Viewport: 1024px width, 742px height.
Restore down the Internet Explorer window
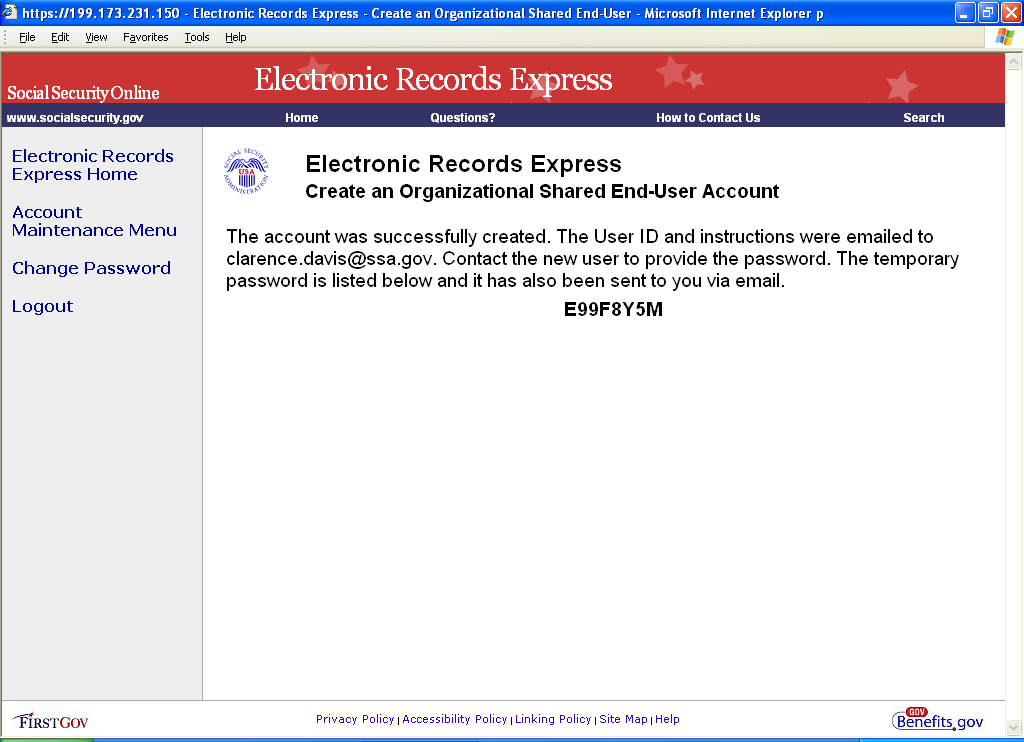[988, 12]
